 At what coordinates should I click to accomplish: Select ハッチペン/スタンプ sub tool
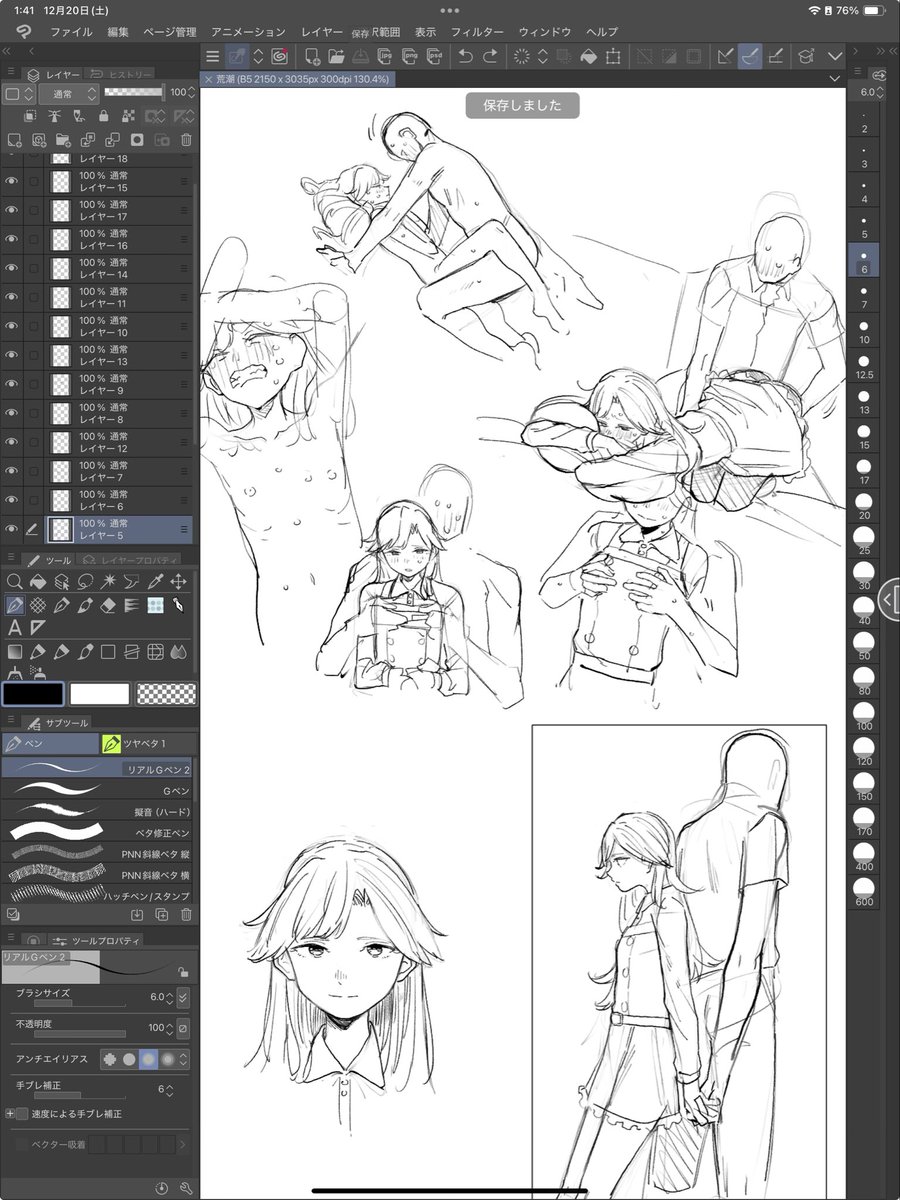point(99,895)
